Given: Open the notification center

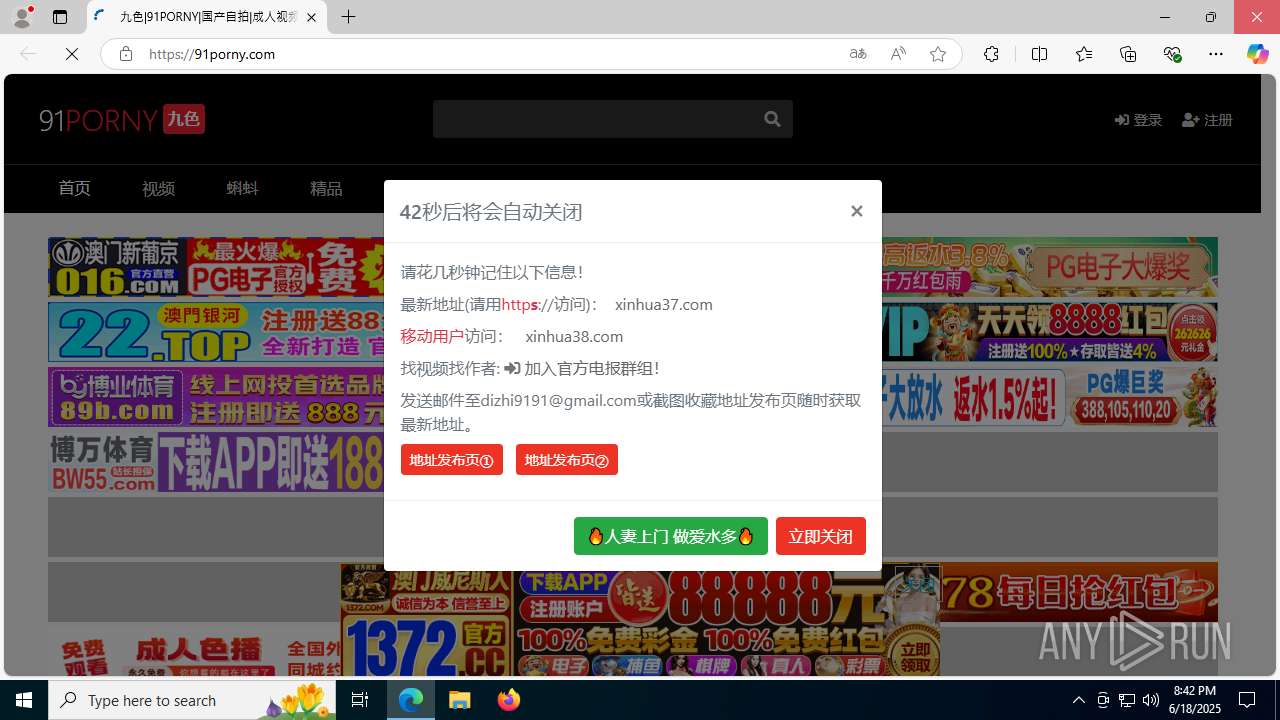Looking at the screenshot, I should 1247,700.
